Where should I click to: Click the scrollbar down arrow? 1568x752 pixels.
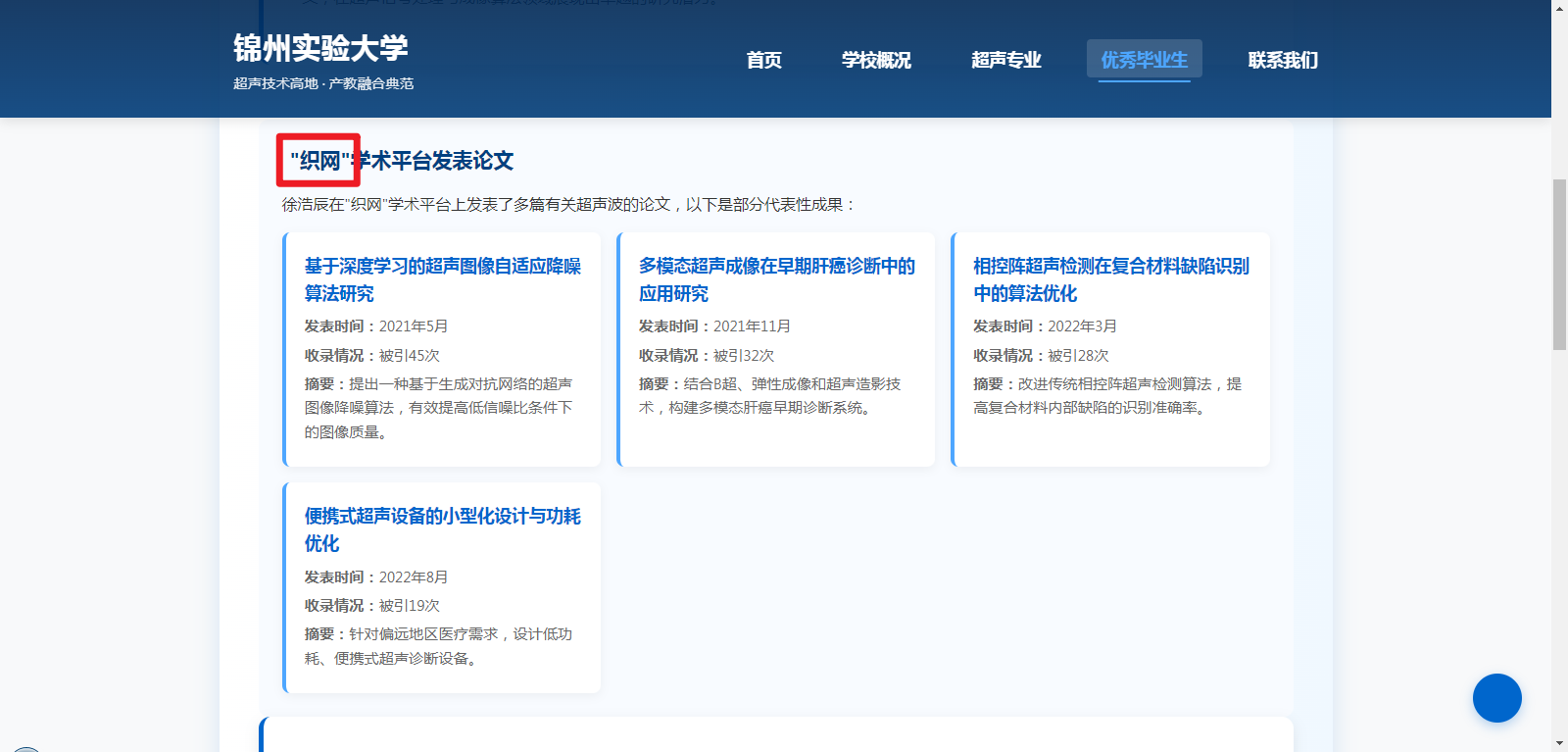pos(1559,743)
